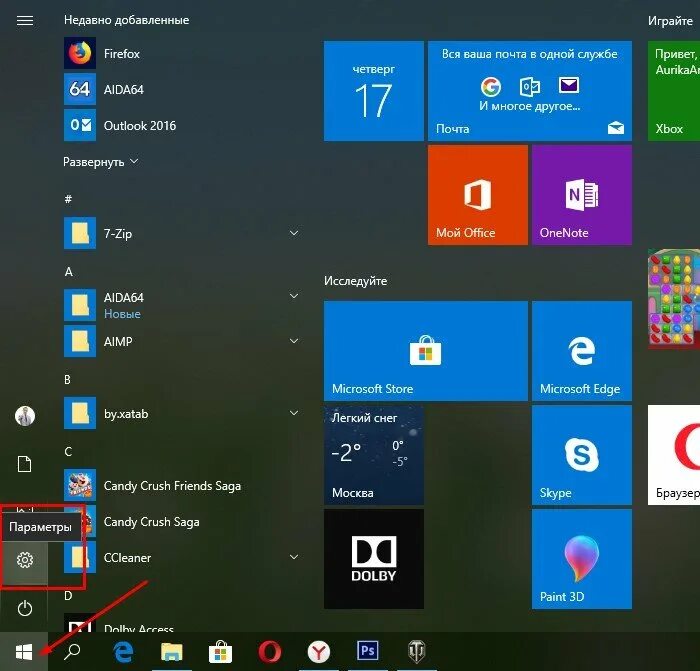Viewport: 700px width, 671px height.
Task: Launch Firefox from recently added
Action: [181, 54]
